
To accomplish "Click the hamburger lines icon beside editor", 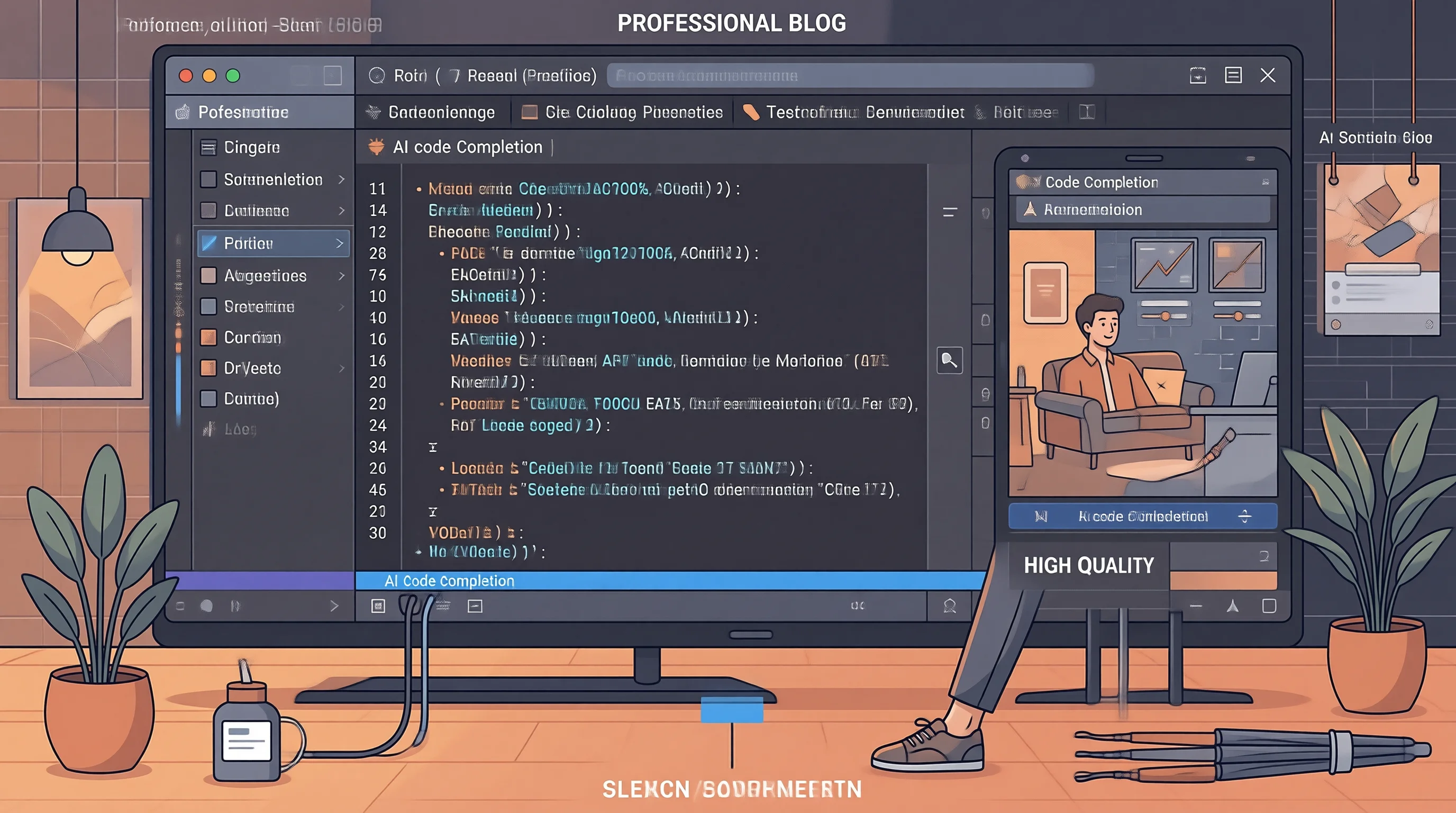I will (x=950, y=212).
